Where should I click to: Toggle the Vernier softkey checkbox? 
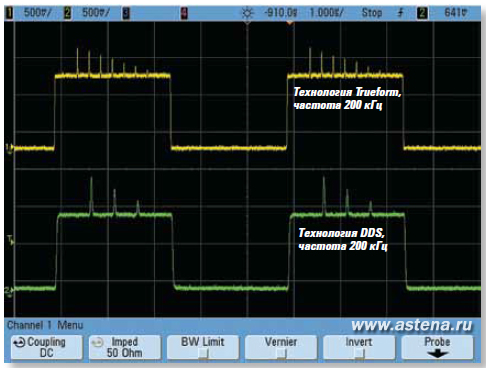click(281, 352)
